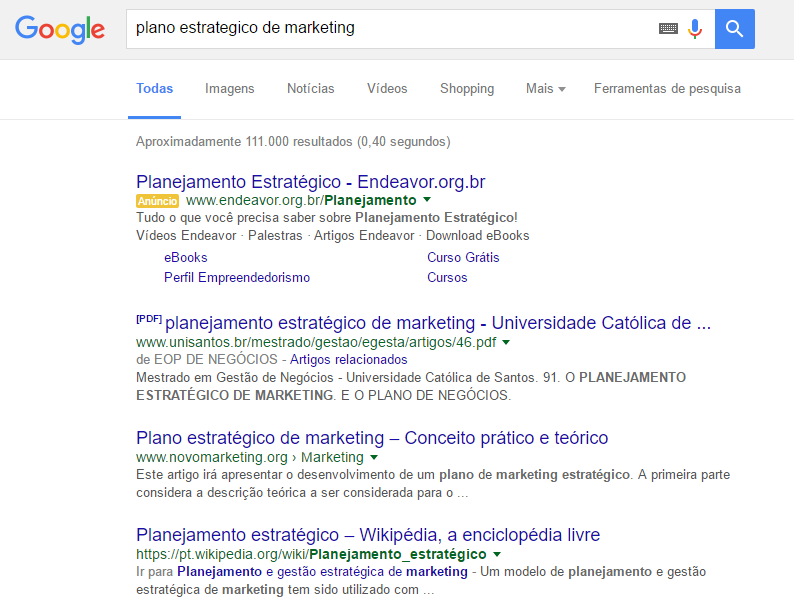This screenshot has height=612, width=794.
Task: Open the Perfil Empreendedorismo sitelink
Action: tap(236, 277)
